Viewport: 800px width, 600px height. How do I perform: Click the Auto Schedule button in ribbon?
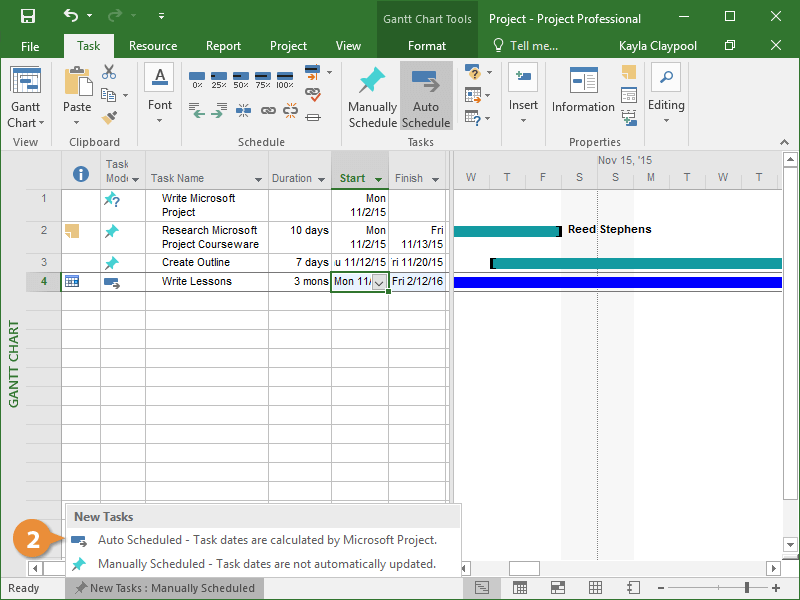click(x=426, y=96)
